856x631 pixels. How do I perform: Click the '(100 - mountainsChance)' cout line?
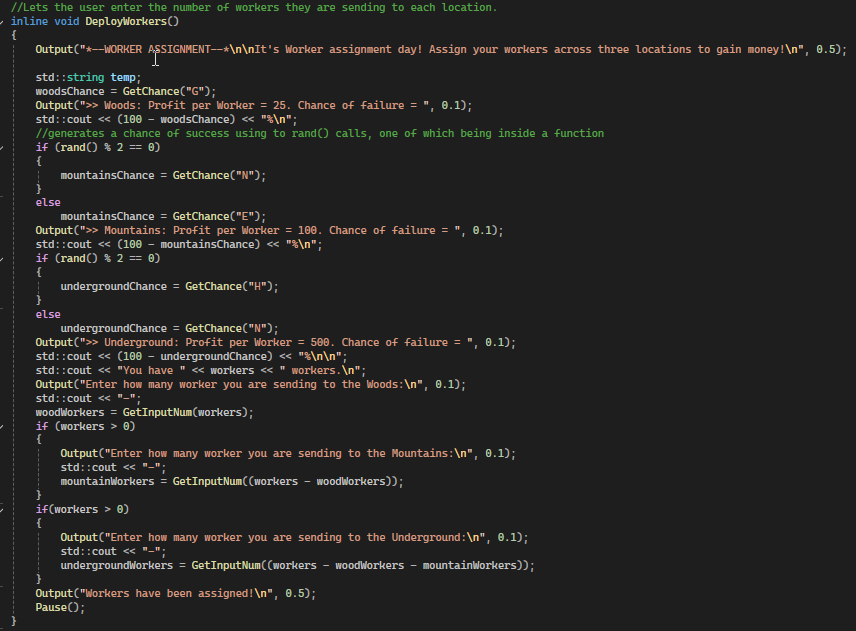click(179, 245)
